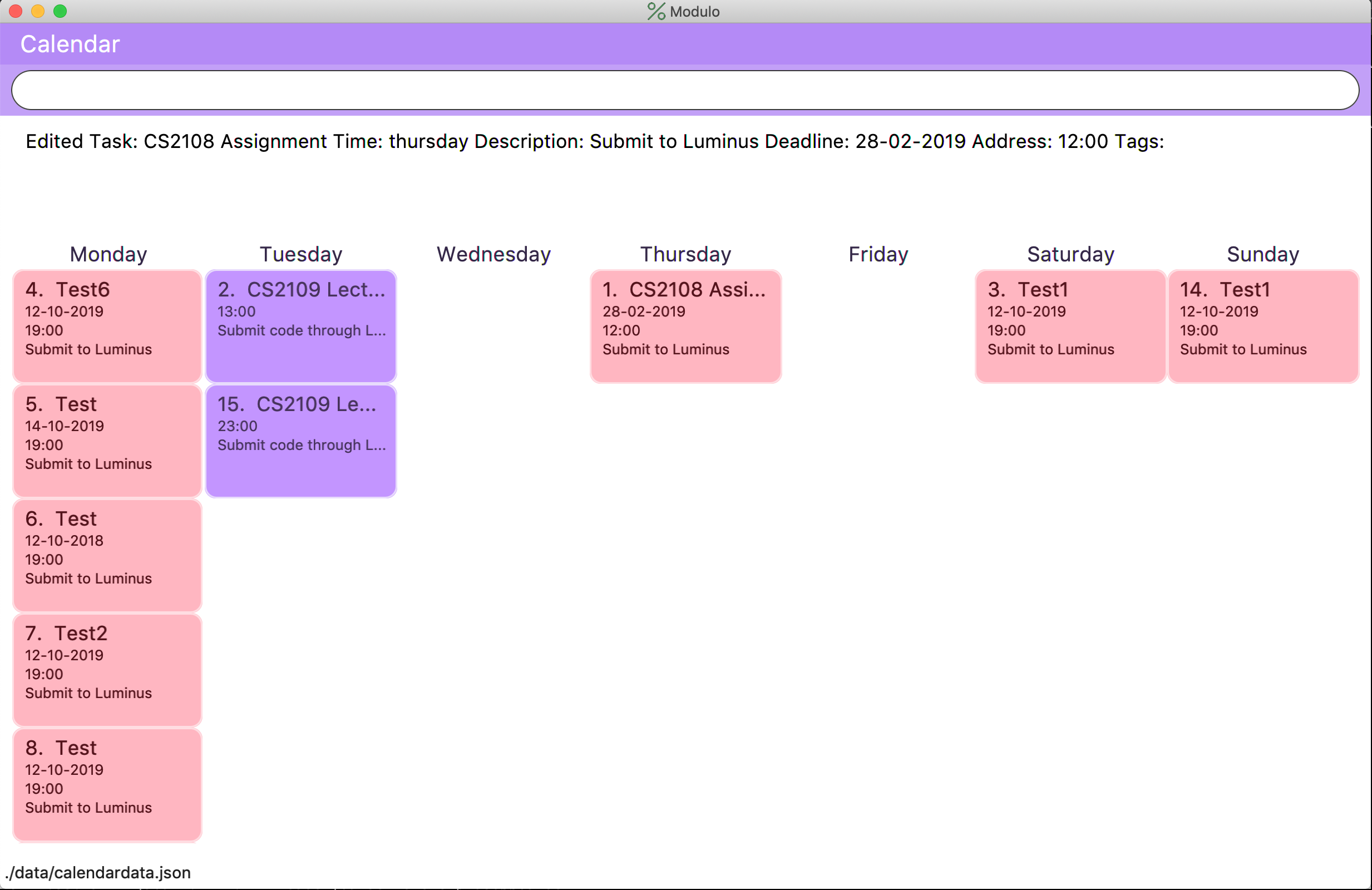Select task 14 Test1 Sunday card
Viewport: 1372px width, 890px height.
coord(1263,325)
